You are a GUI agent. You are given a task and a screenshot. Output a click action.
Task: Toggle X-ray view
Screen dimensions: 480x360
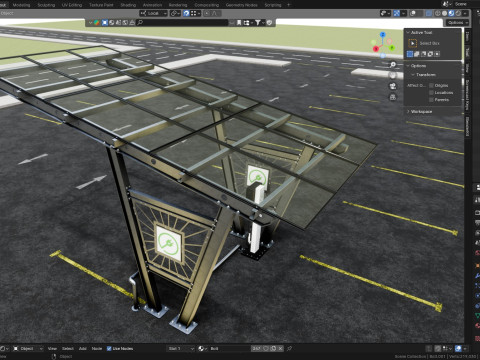(x=429, y=13)
